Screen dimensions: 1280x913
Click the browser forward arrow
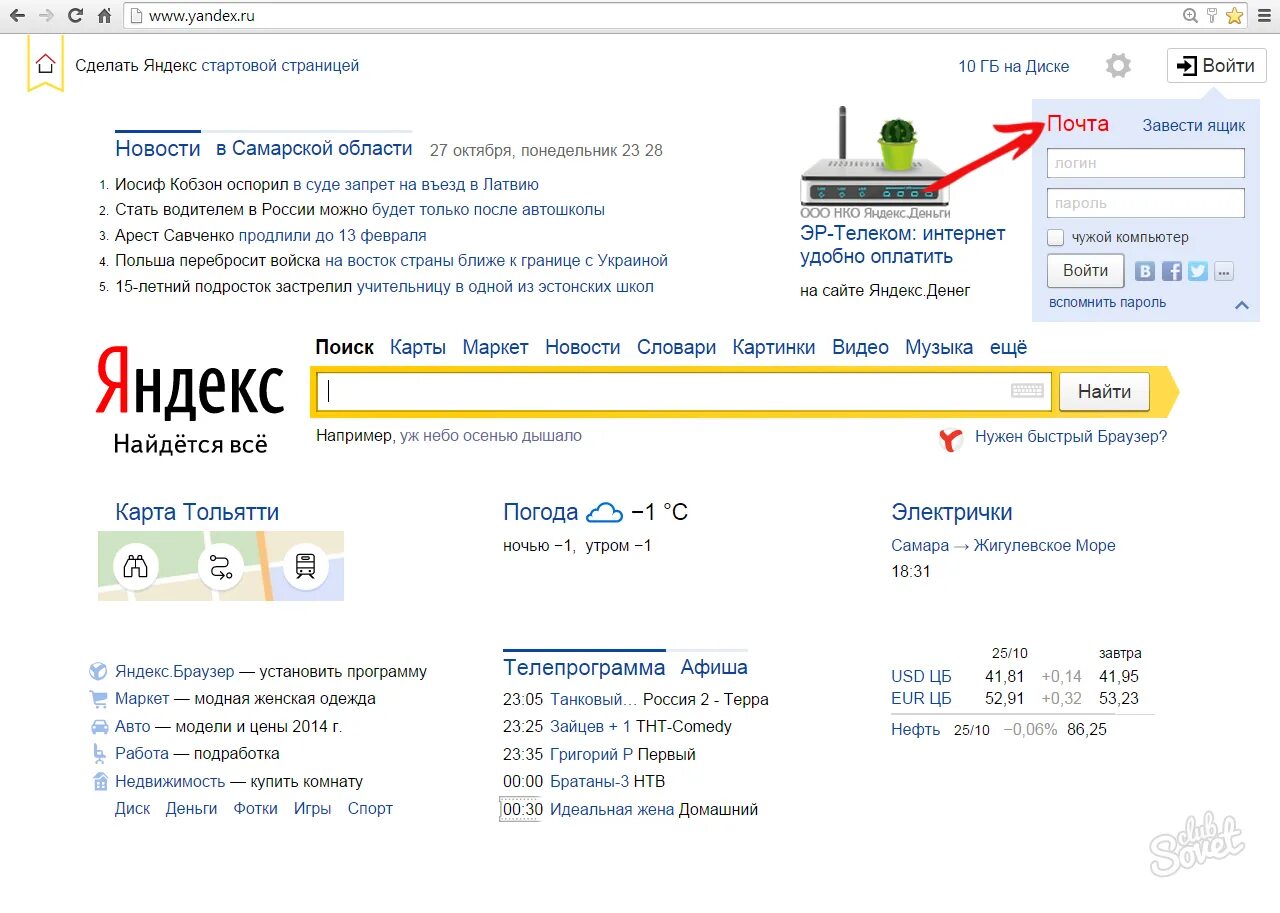pos(46,15)
